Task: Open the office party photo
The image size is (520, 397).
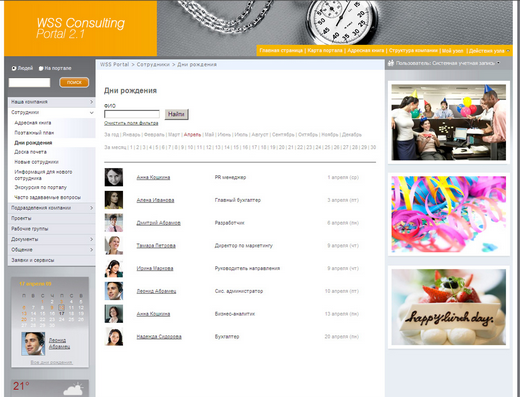Action: [x=448, y=122]
